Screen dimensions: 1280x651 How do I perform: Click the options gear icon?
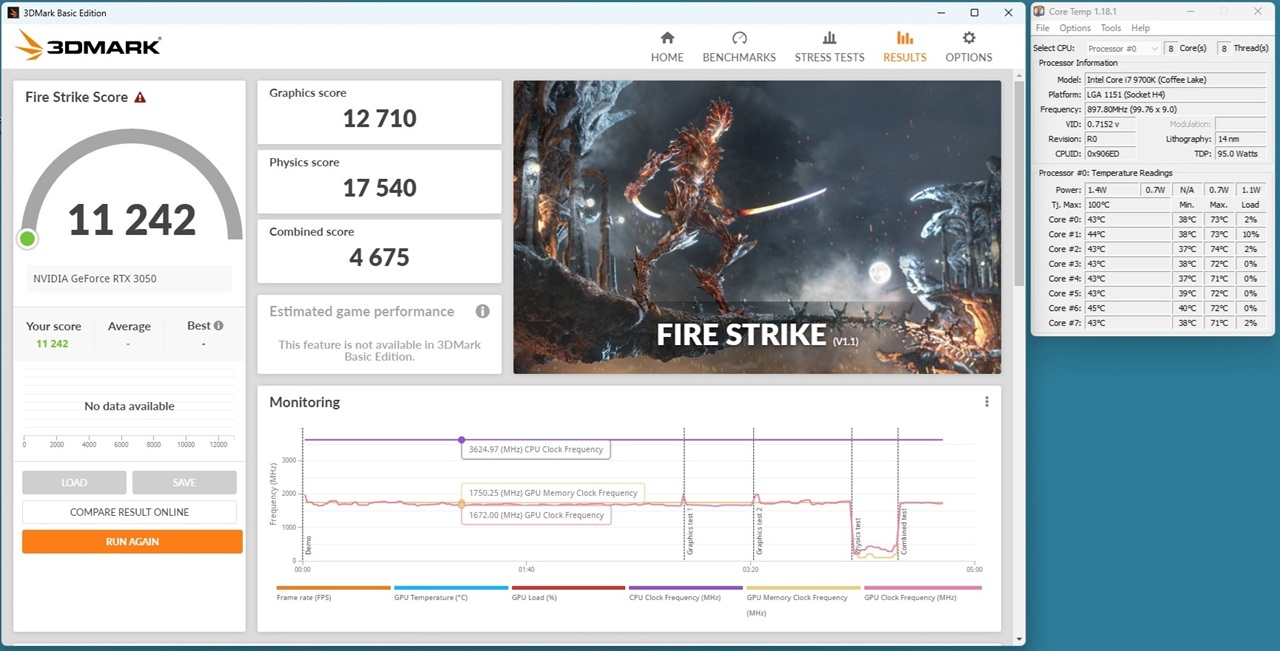tap(968, 38)
